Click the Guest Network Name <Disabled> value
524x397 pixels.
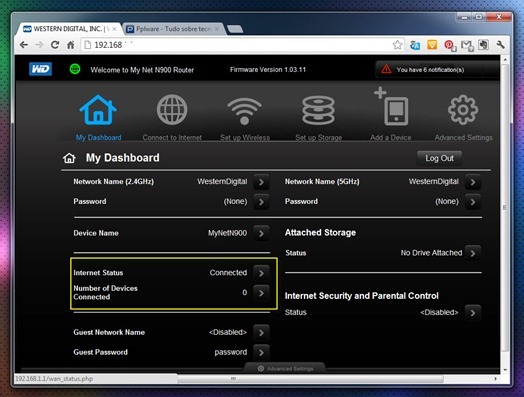(228, 332)
